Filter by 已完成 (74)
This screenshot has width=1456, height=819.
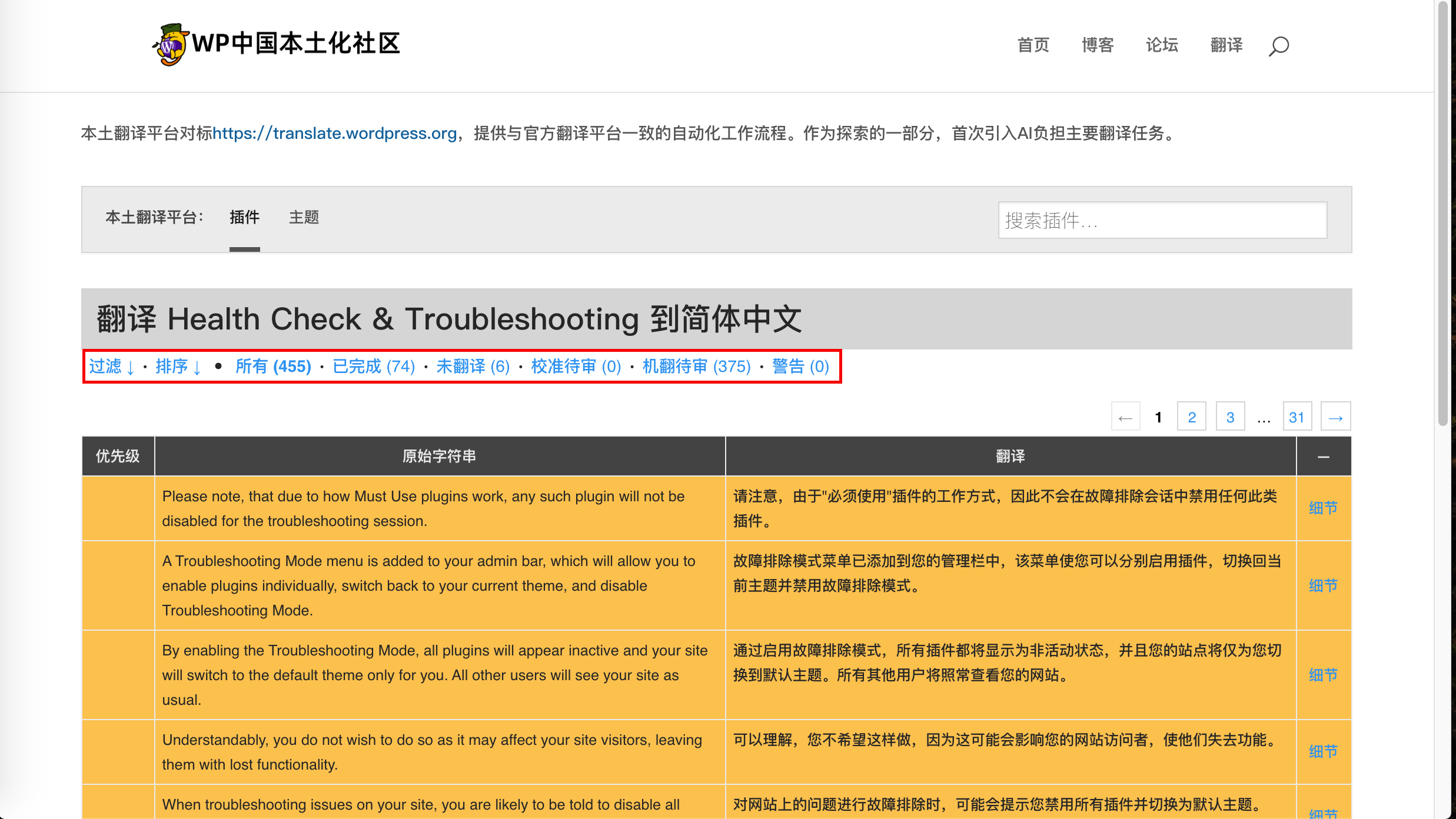(x=374, y=367)
